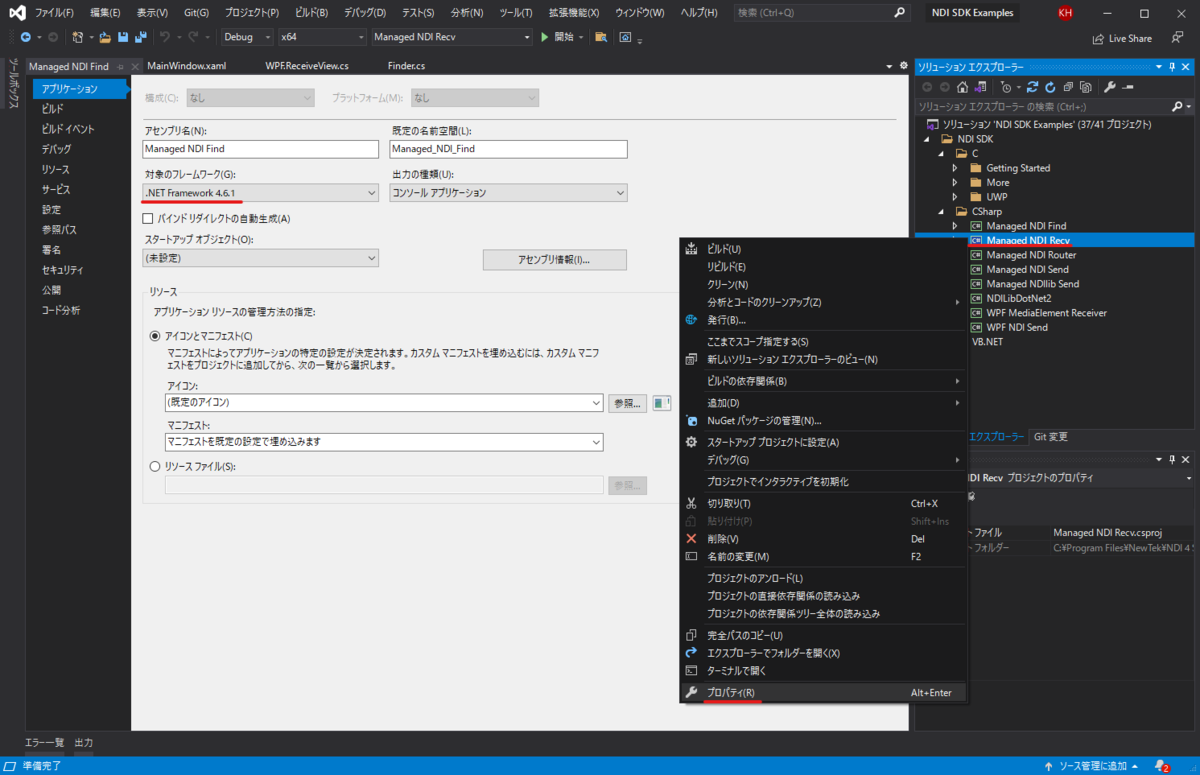This screenshot has width=1200, height=775.
Task: Open the Git Changes tab
Action: 1050,437
